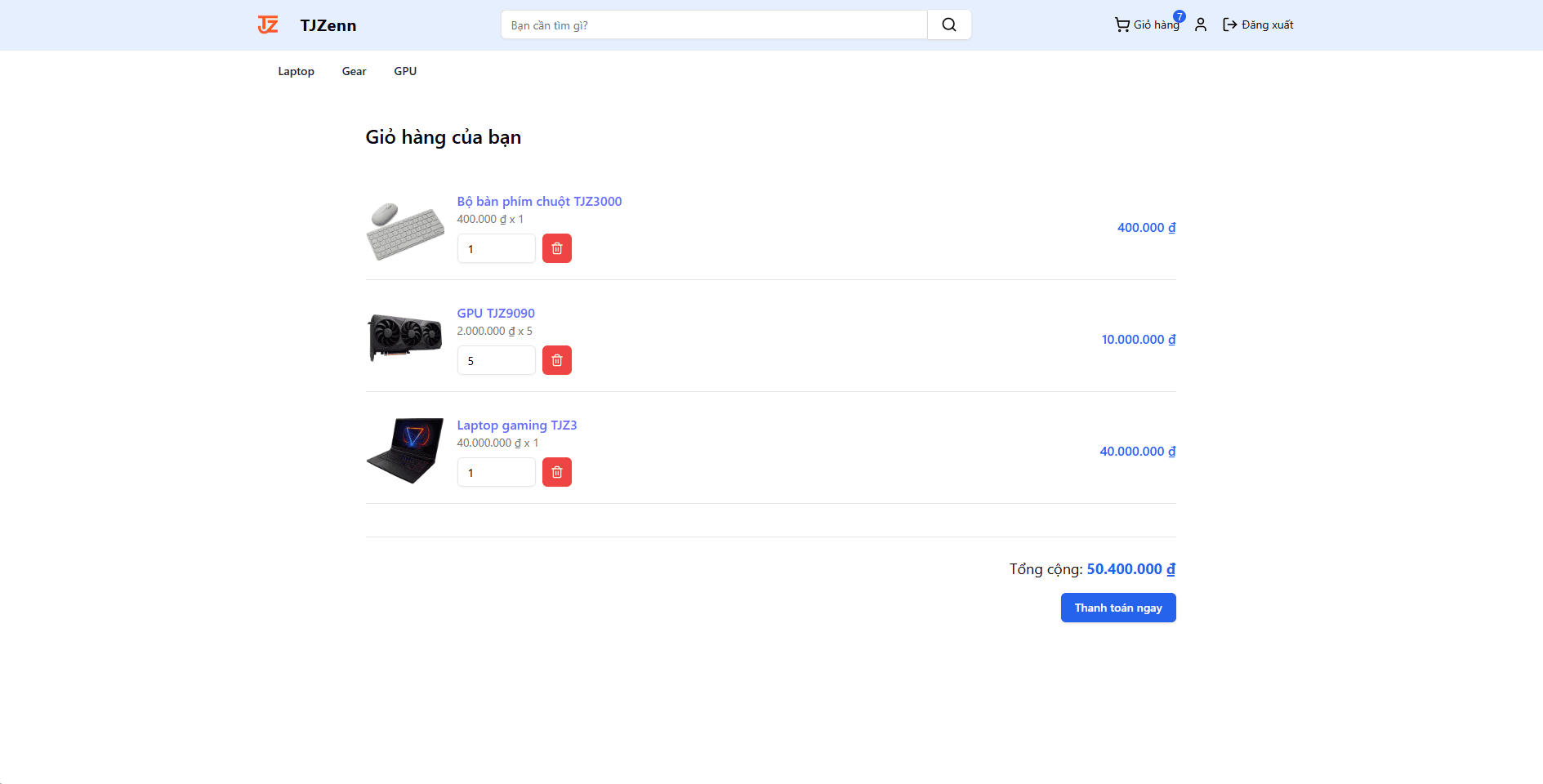Open Laptop gaming TJZ3 product link
Image resolution: width=1543 pixels, height=784 pixels.
coord(516,425)
